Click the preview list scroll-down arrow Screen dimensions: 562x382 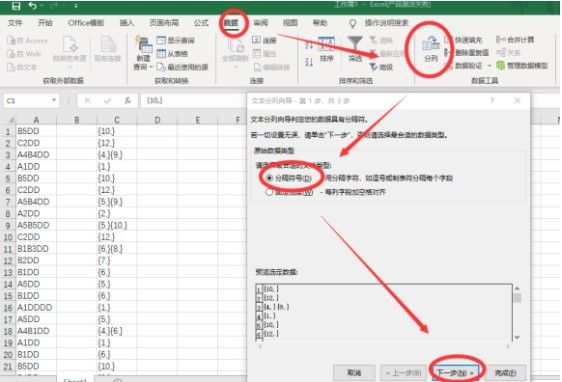[x=517, y=337]
